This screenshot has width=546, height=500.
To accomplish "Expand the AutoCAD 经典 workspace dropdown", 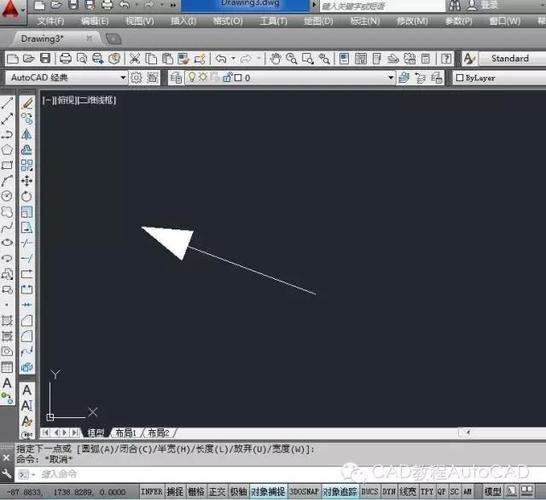I will 123,77.
